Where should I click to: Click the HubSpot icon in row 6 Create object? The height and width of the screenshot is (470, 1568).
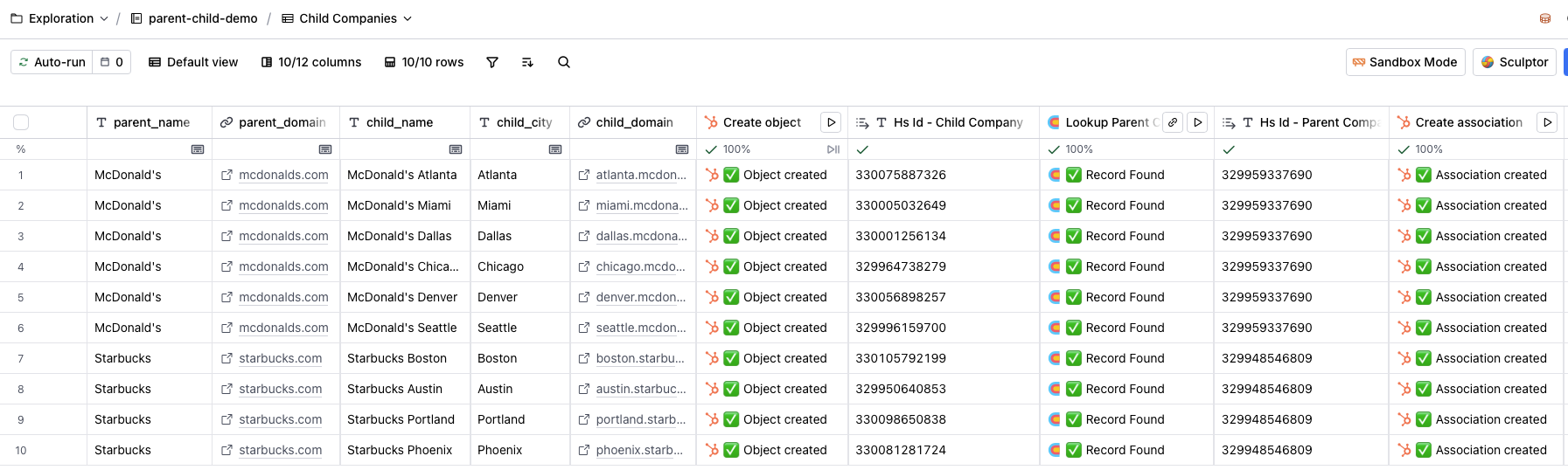click(x=712, y=328)
